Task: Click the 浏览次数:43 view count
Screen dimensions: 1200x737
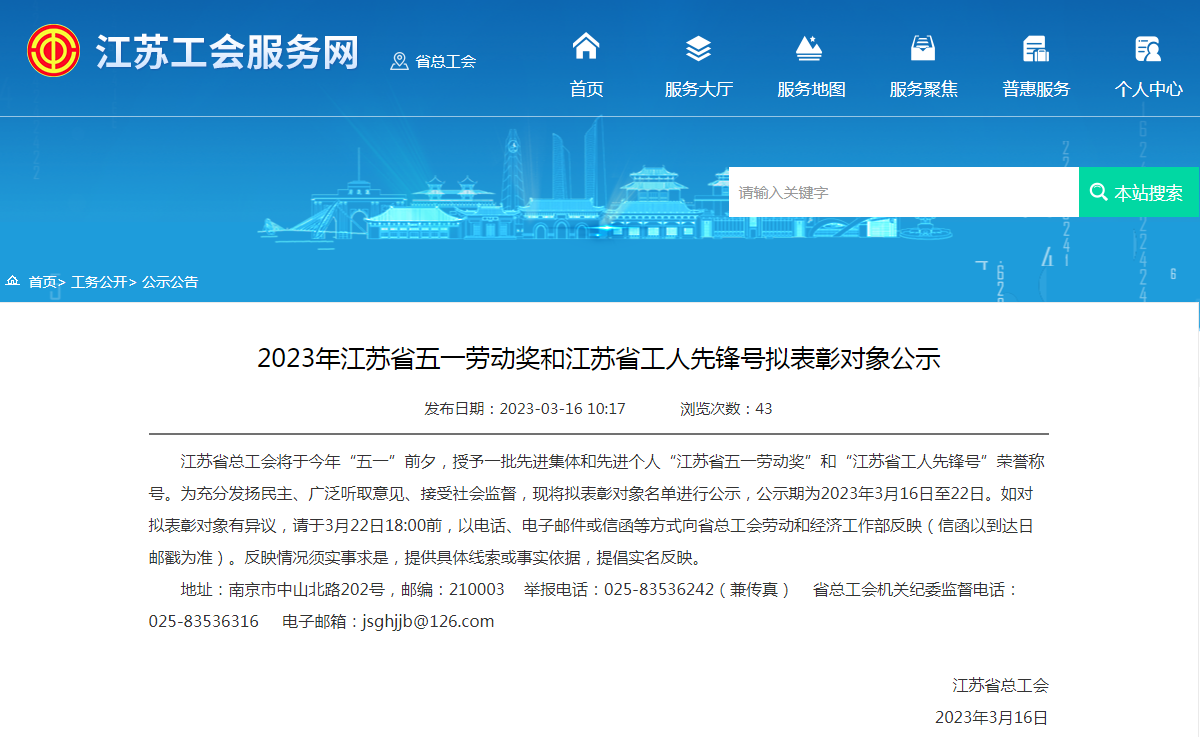Action: coord(726,408)
